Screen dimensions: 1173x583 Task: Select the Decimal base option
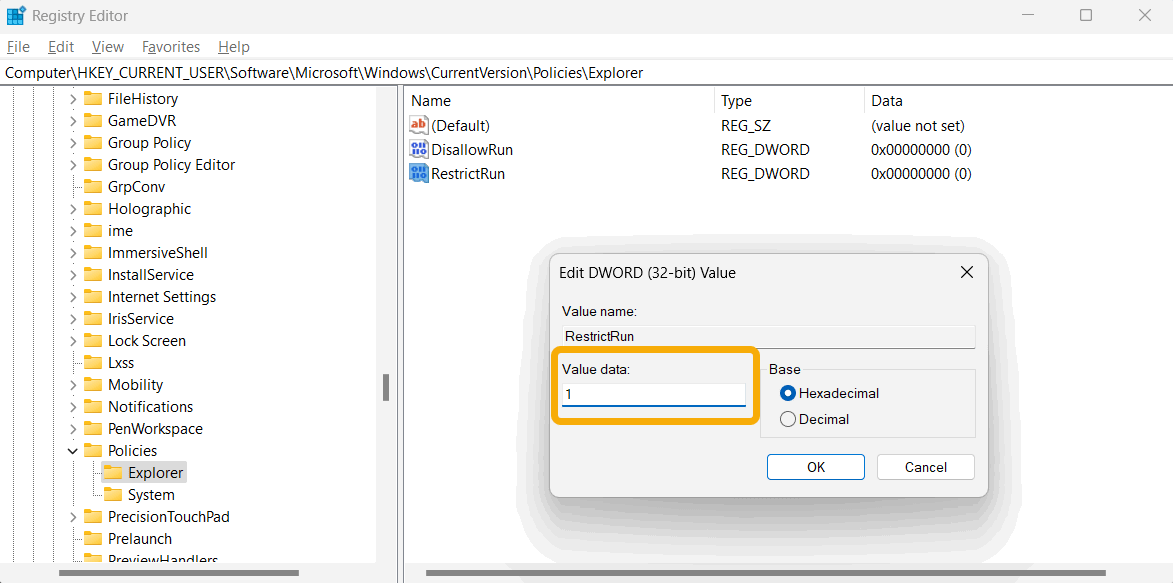pyautogui.click(x=787, y=419)
